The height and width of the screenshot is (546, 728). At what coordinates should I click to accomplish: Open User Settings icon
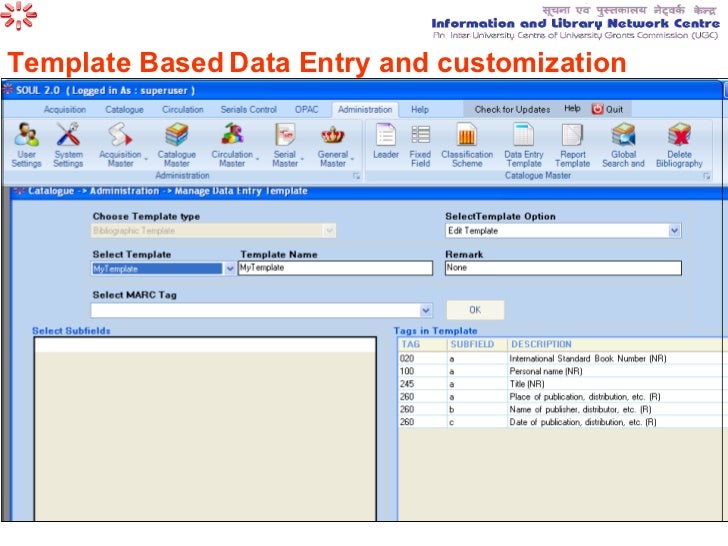(26, 135)
